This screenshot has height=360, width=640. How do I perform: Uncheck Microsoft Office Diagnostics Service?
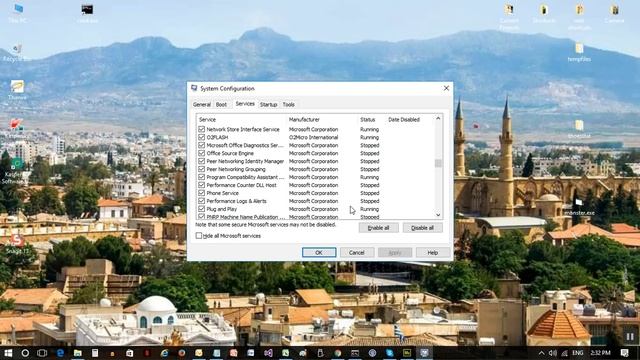201,145
